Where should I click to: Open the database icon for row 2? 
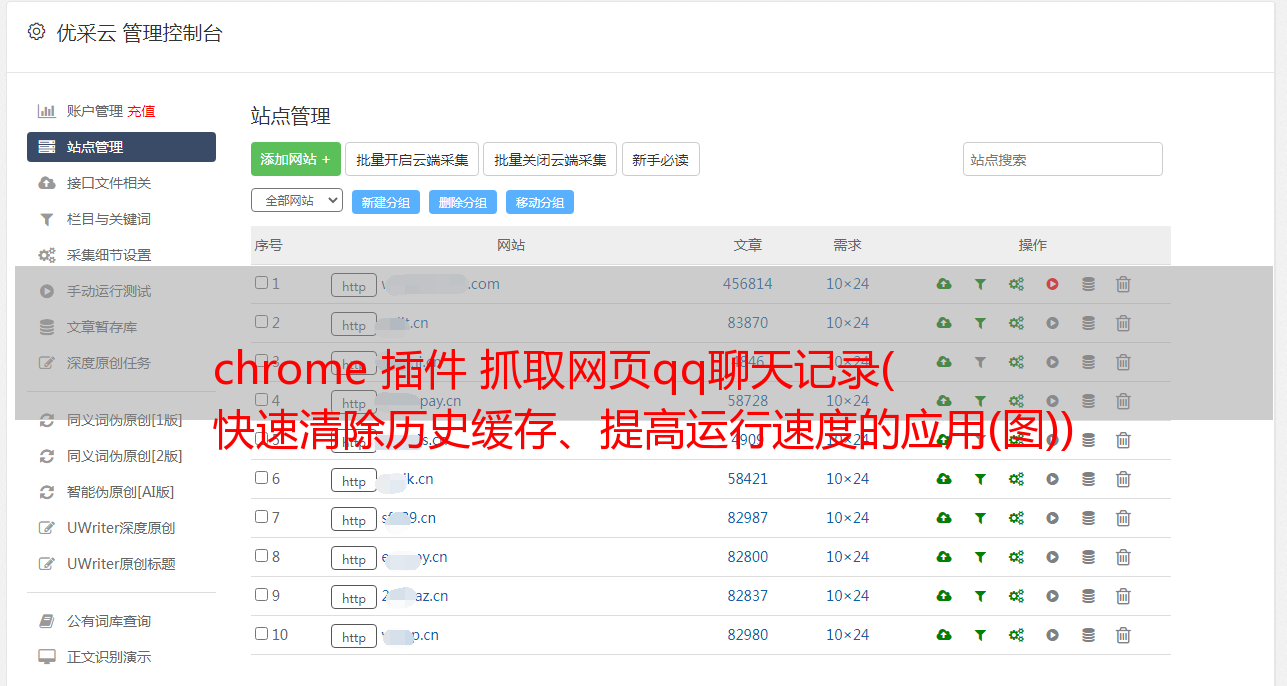pyautogui.click(x=1088, y=323)
